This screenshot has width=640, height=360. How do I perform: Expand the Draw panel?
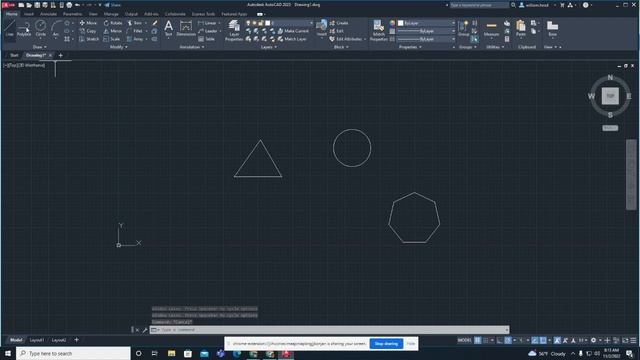[39, 47]
